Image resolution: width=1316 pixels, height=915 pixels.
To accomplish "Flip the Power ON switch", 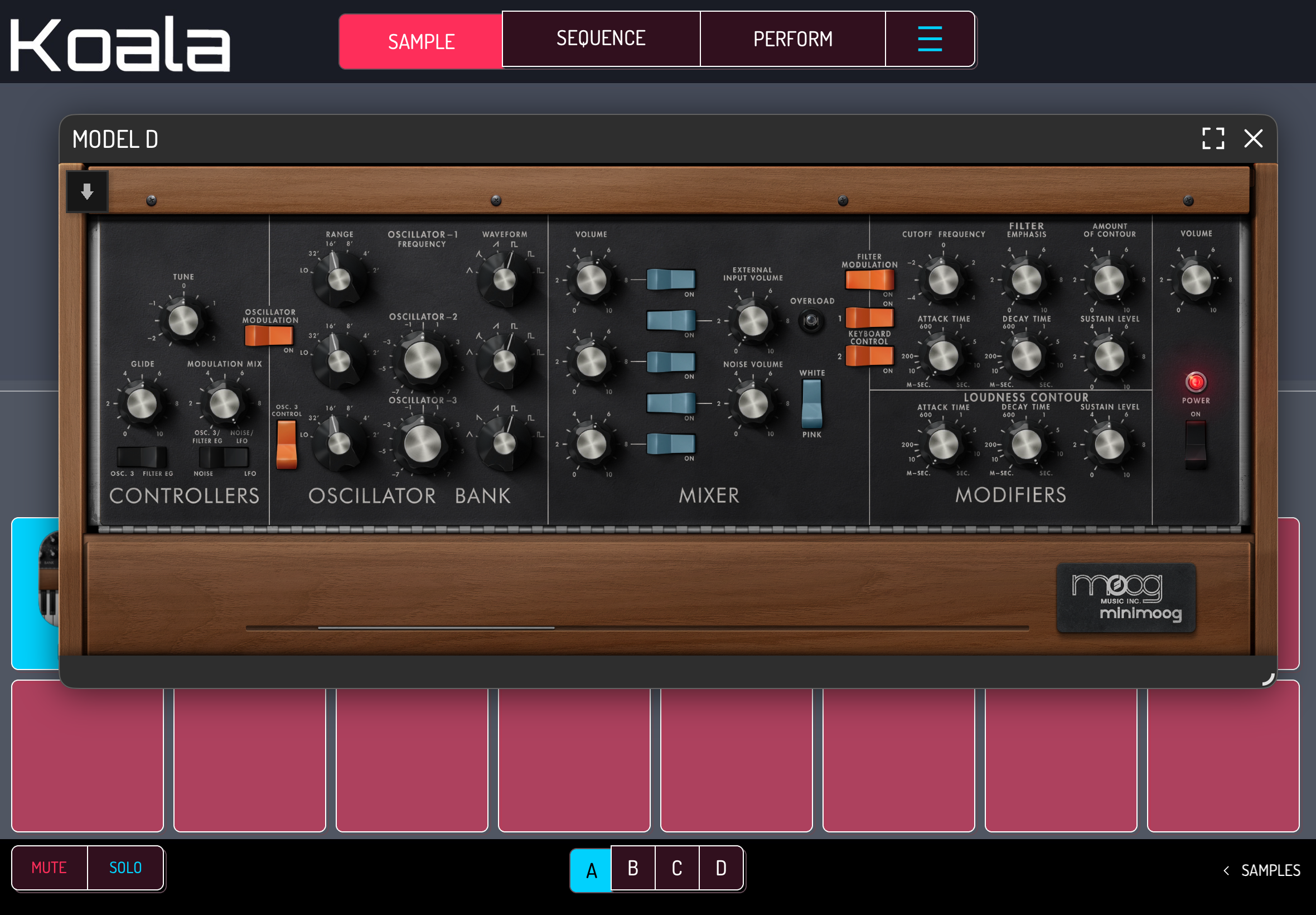I will coord(1195,444).
